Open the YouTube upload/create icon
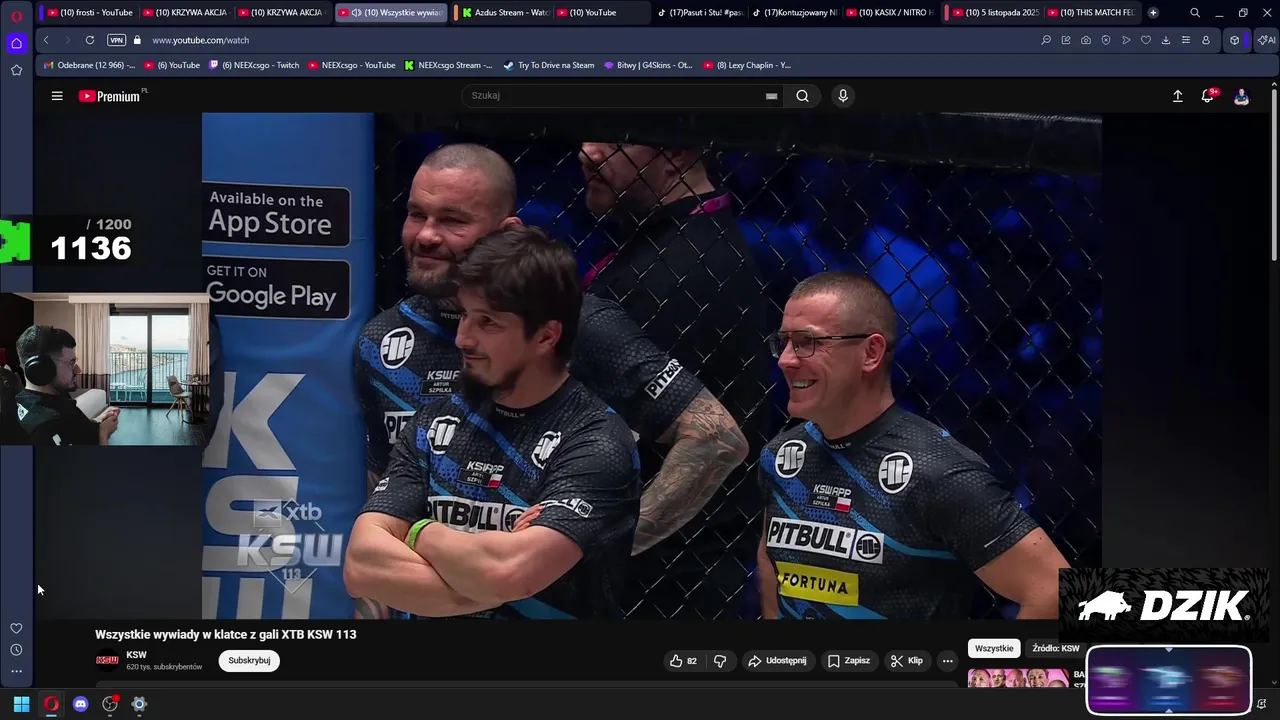The height and width of the screenshot is (720, 1280). (1177, 96)
